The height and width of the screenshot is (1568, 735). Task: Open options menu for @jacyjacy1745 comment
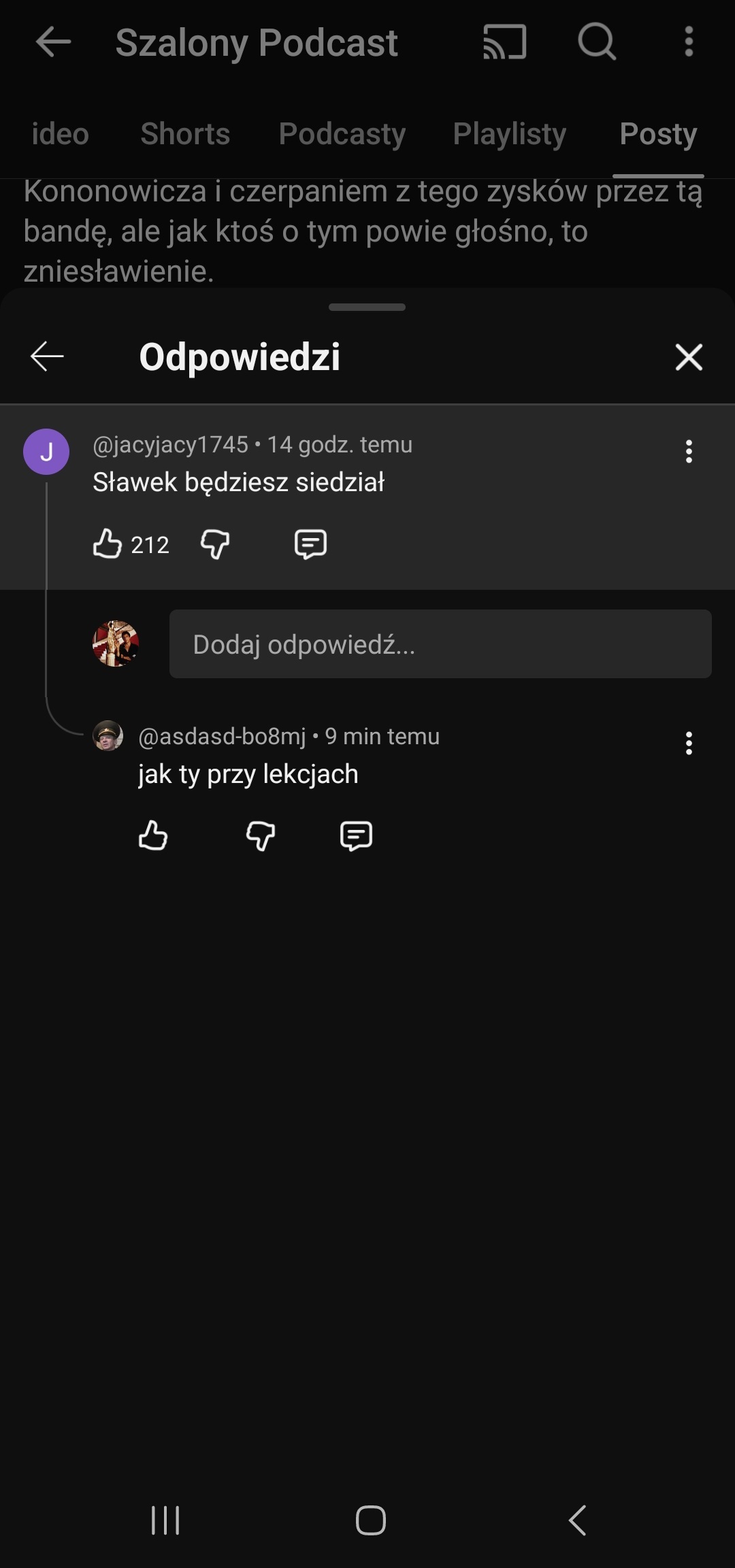[689, 452]
